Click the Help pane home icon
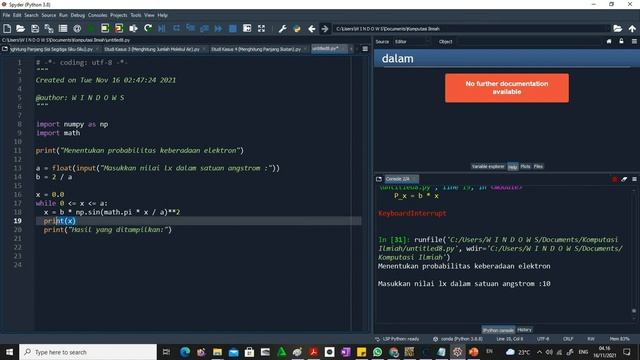 click(609, 42)
